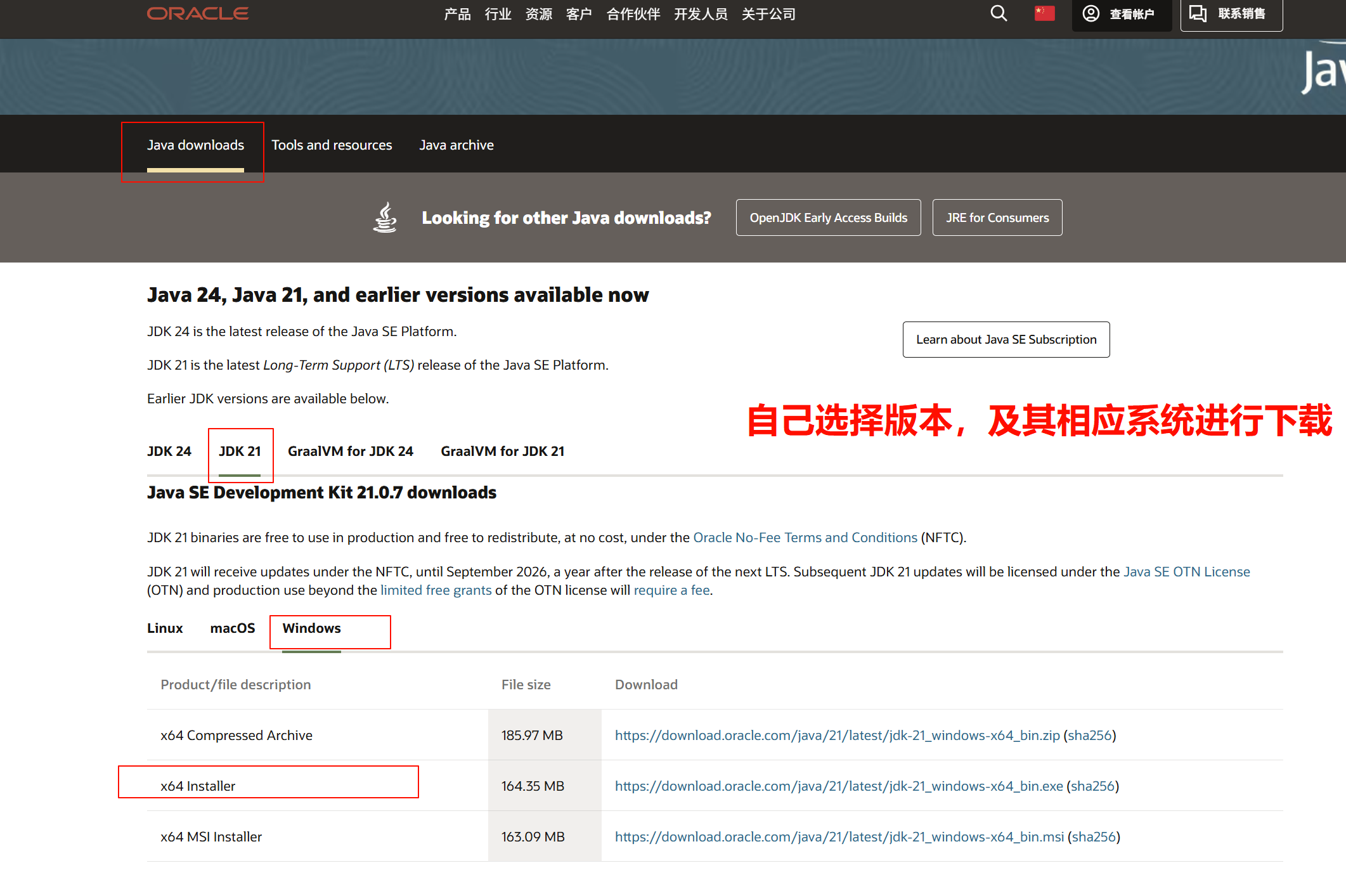Screen dimensions: 1346x896
Task: Switch to Java archive tab
Action: [456, 145]
